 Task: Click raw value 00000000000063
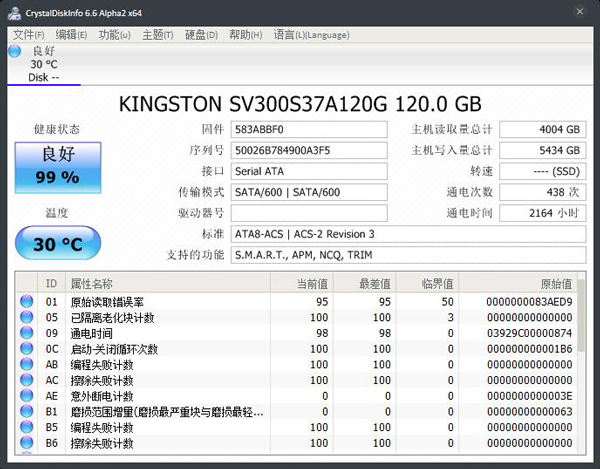click(529, 412)
